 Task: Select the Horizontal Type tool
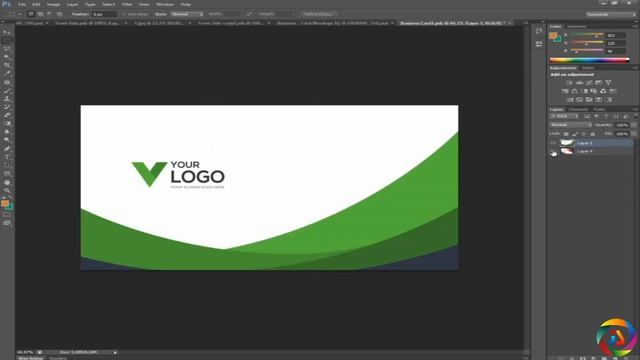pos(7,157)
